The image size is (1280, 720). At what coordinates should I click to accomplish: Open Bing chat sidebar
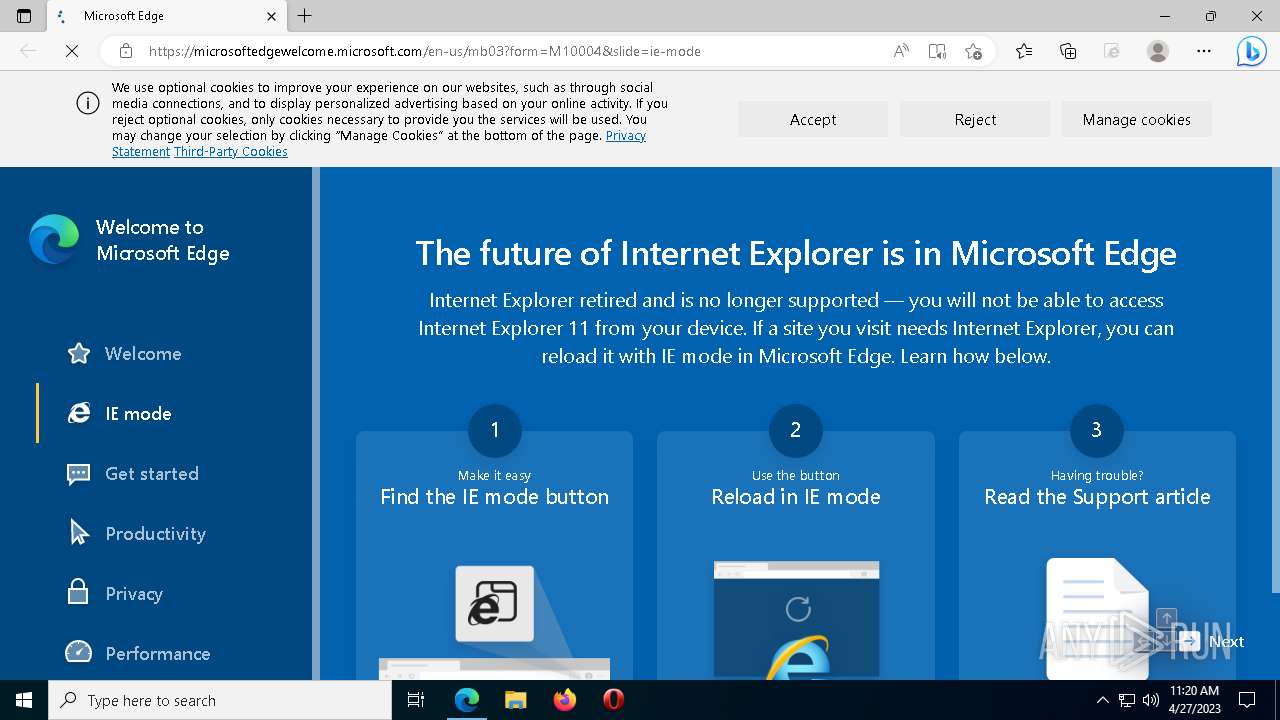[x=1251, y=51]
